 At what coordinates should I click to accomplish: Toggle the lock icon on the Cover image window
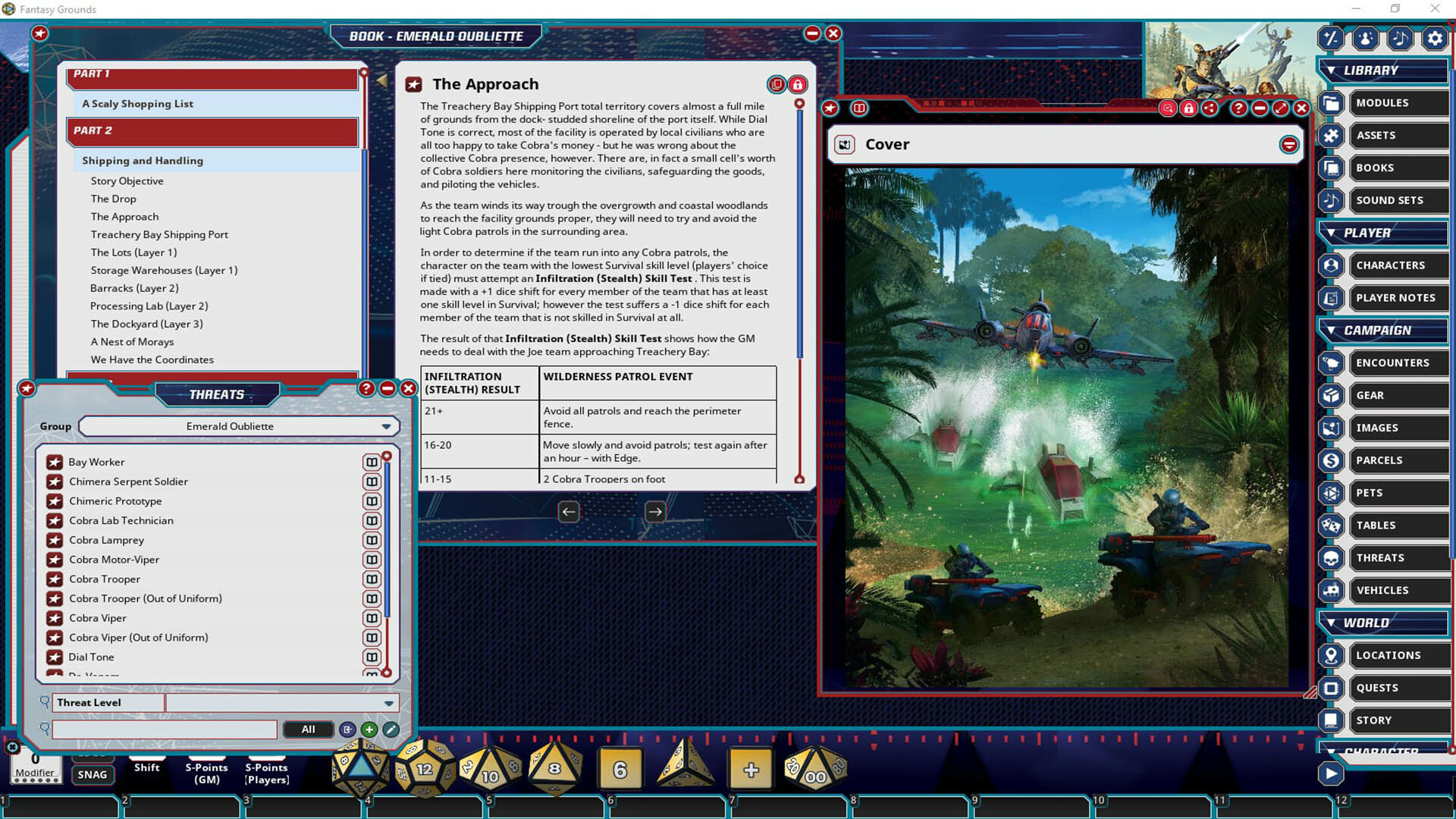1188,108
